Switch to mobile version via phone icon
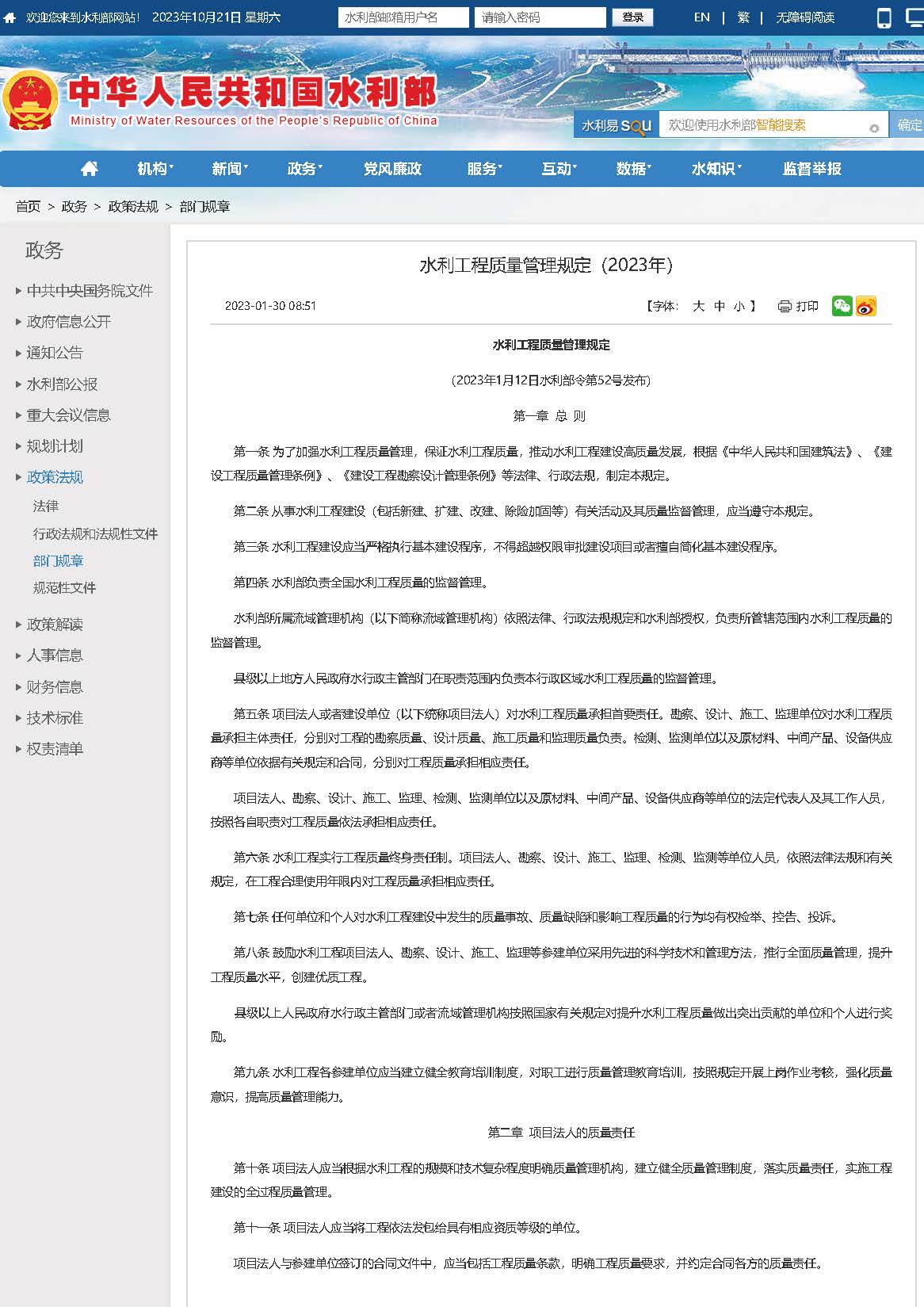This screenshot has width=924, height=1307. coord(884,17)
